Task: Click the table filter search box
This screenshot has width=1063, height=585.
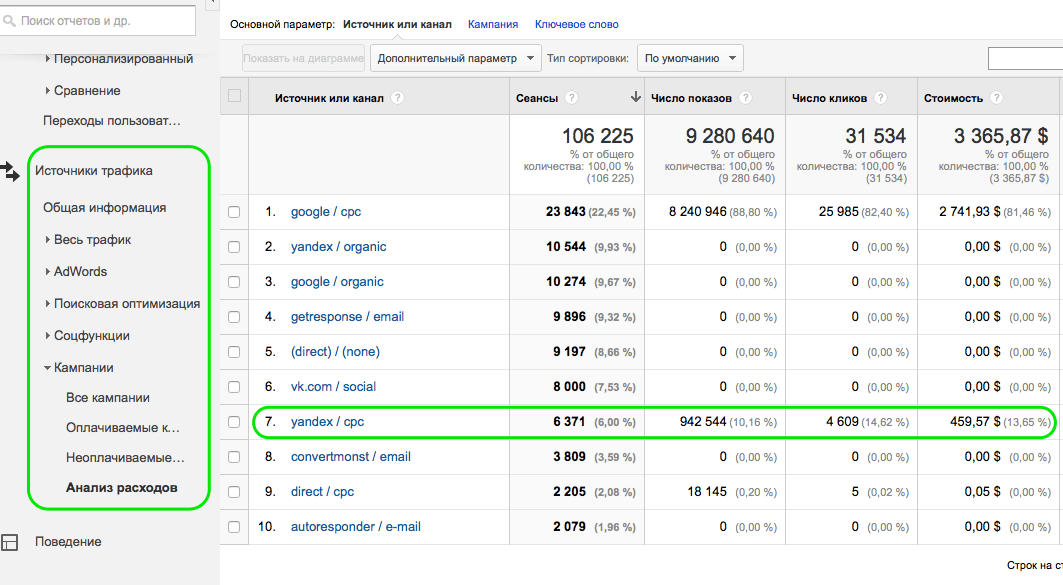Action: coord(1025,58)
